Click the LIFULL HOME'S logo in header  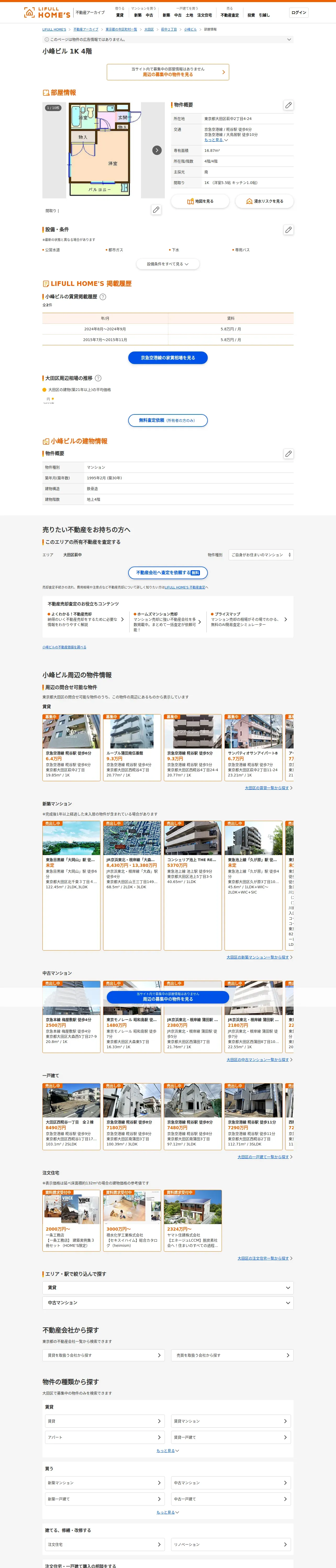tap(47, 12)
